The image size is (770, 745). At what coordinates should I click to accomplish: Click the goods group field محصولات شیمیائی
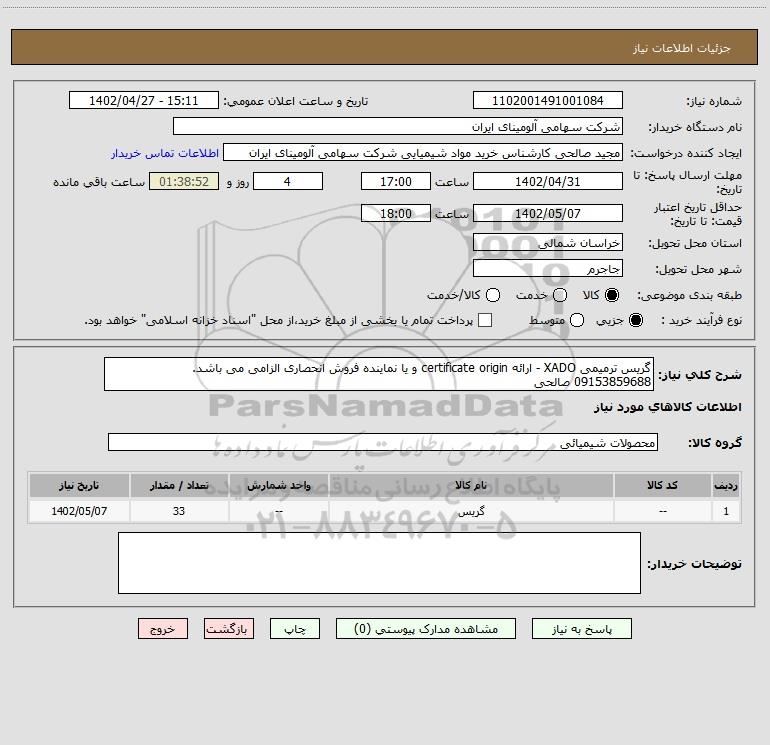coord(383,442)
